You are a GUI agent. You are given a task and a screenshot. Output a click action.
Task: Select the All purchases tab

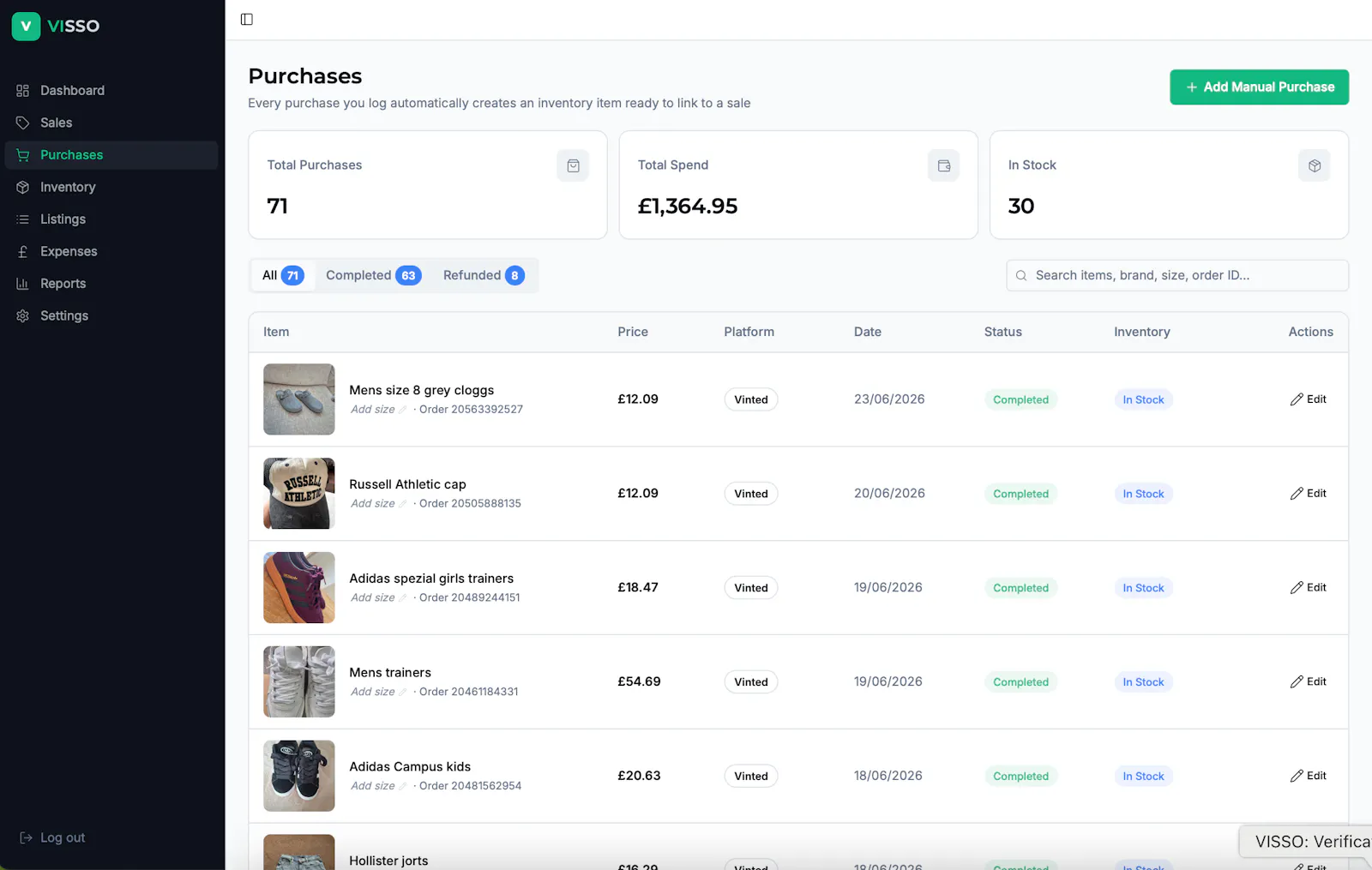283,275
